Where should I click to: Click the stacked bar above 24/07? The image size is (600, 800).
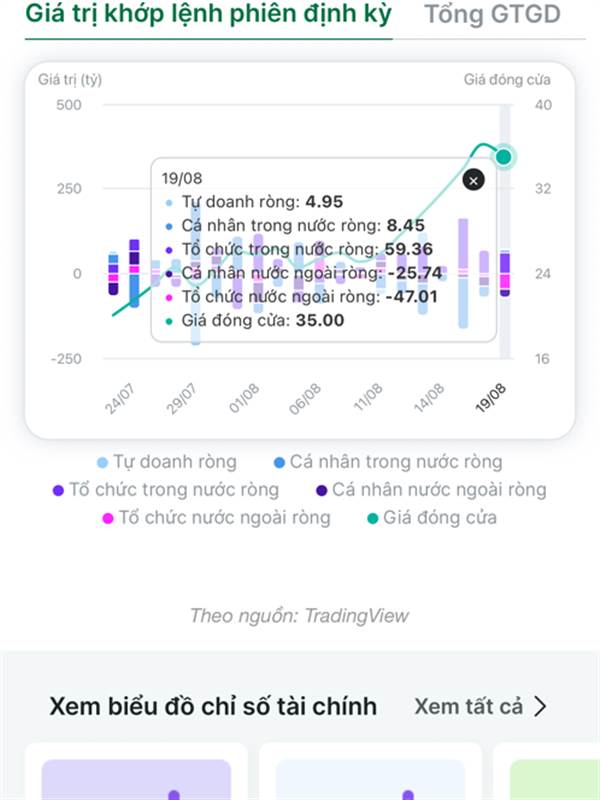pyautogui.click(x=113, y=273)
